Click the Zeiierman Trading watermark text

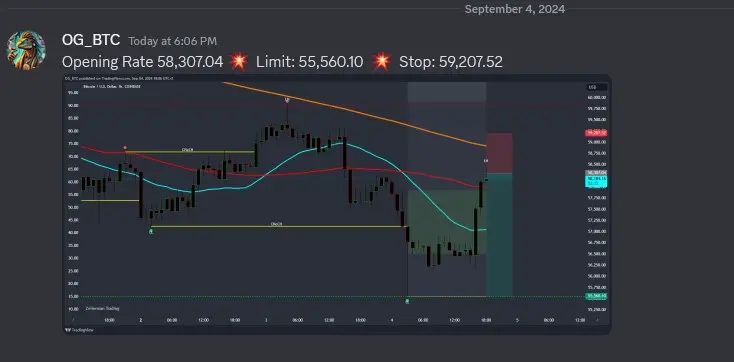tap(102, 309)
